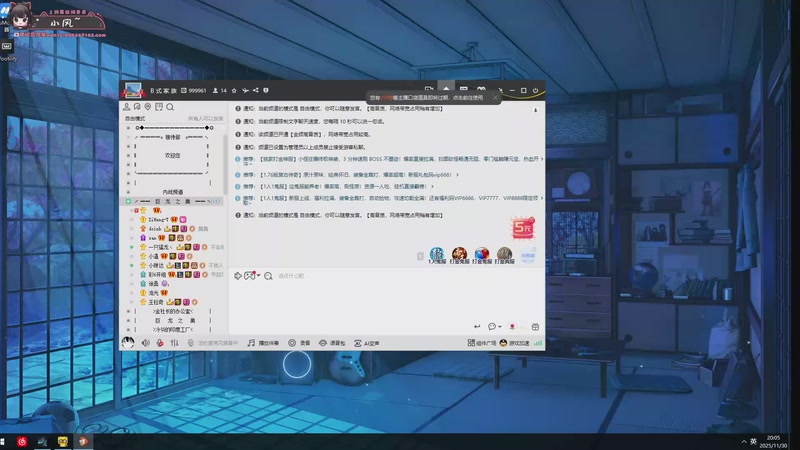The image size is (800, 450).
Task: Open the AI变声 voice changer button
Action: pos(367,343)
